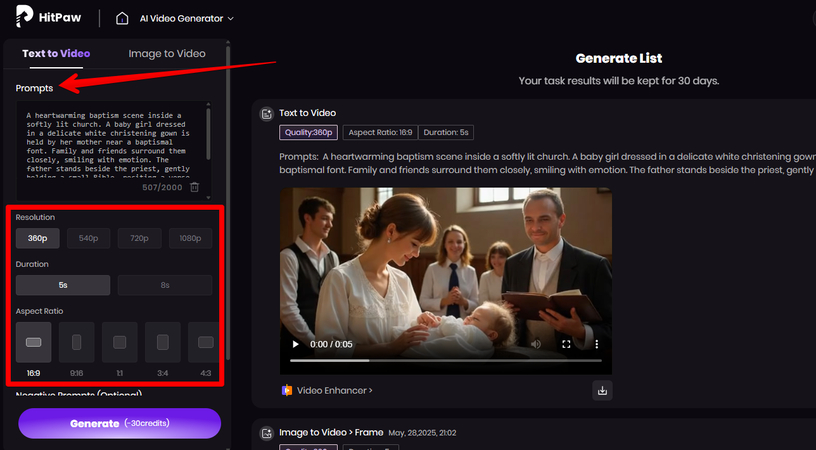This screenshot has height=450, width=816.
Task: Enter fullscreen on the video player
Action: pos(566,344)
